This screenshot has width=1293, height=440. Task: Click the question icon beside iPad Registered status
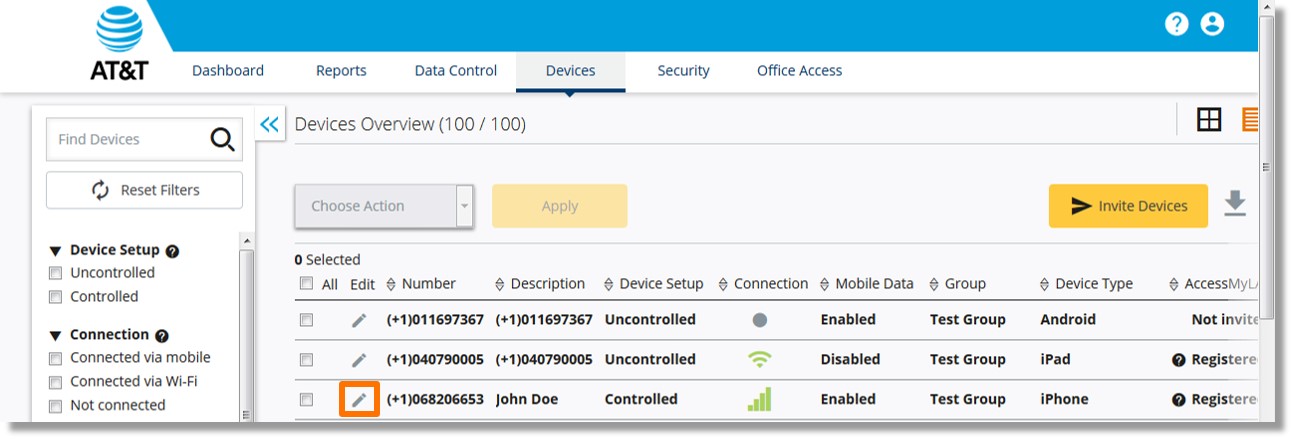1179,360
